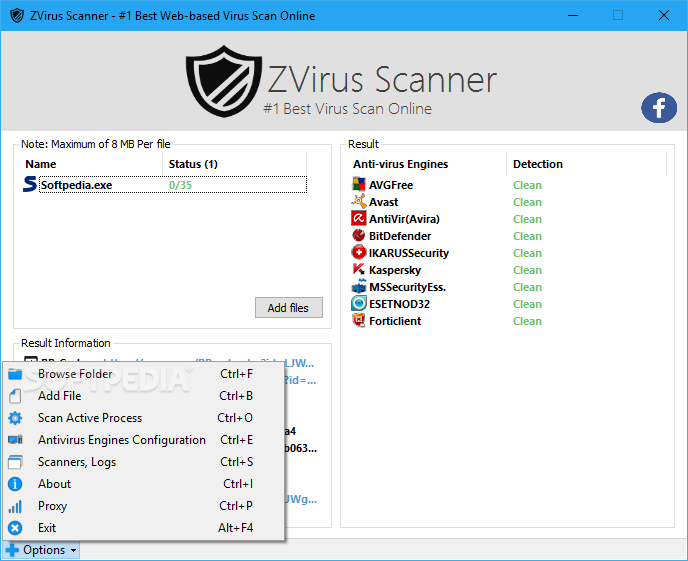Click the Scan Active Process gear icon
This screenshot has width=688, height=561.
15,418
